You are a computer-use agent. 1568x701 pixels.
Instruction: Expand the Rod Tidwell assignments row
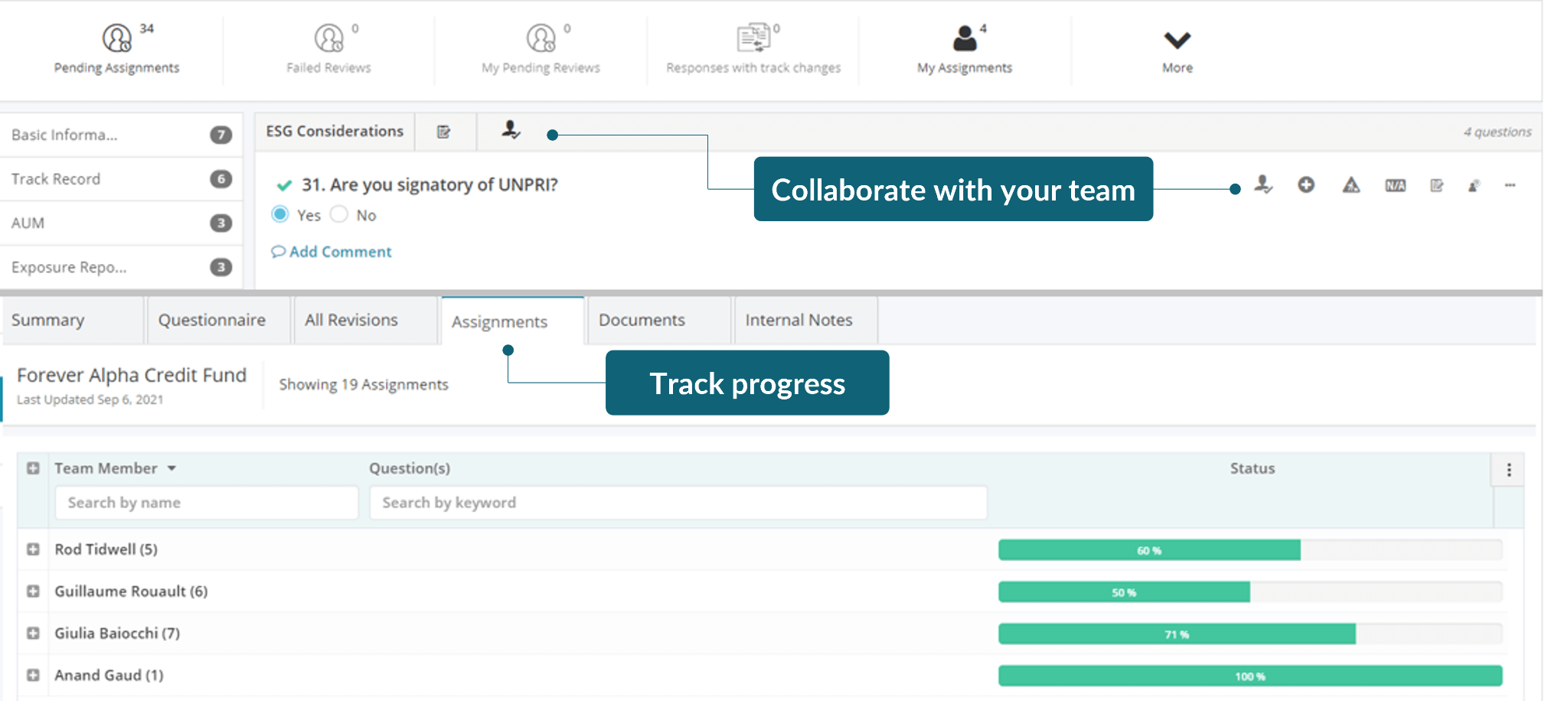point(33,549)
